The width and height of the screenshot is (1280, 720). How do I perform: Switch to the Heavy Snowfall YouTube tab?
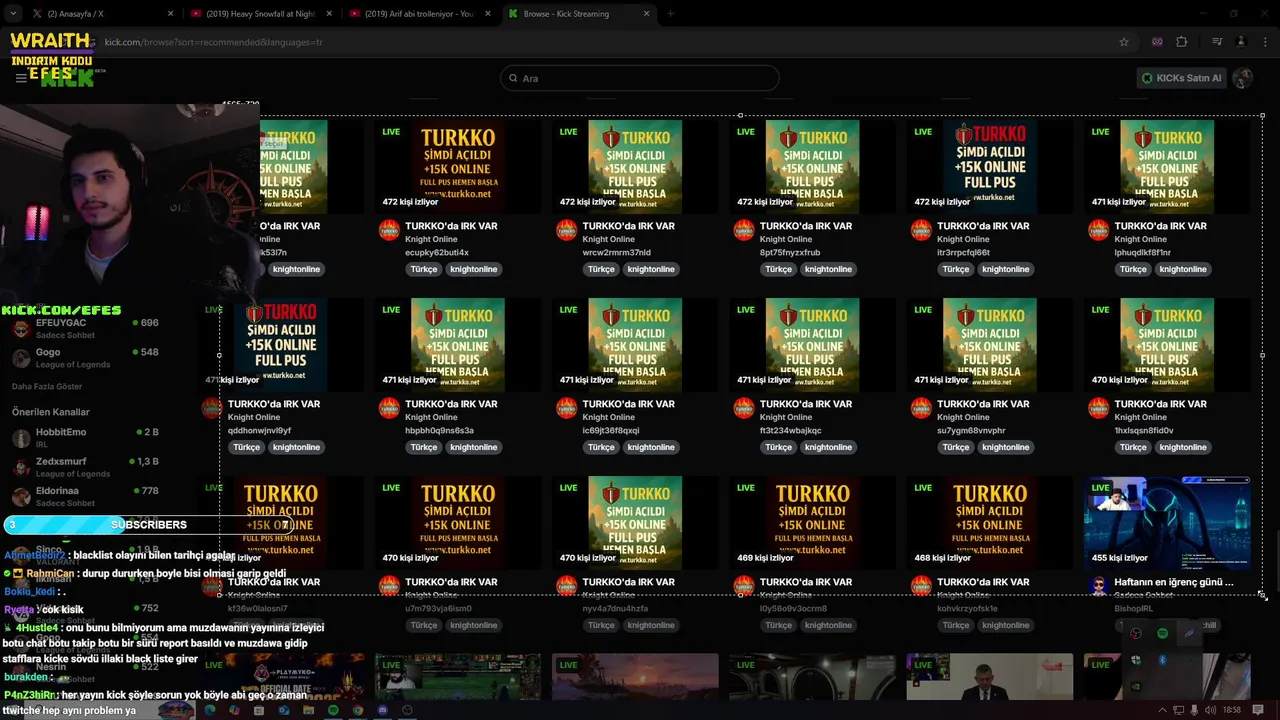point(260,14)
